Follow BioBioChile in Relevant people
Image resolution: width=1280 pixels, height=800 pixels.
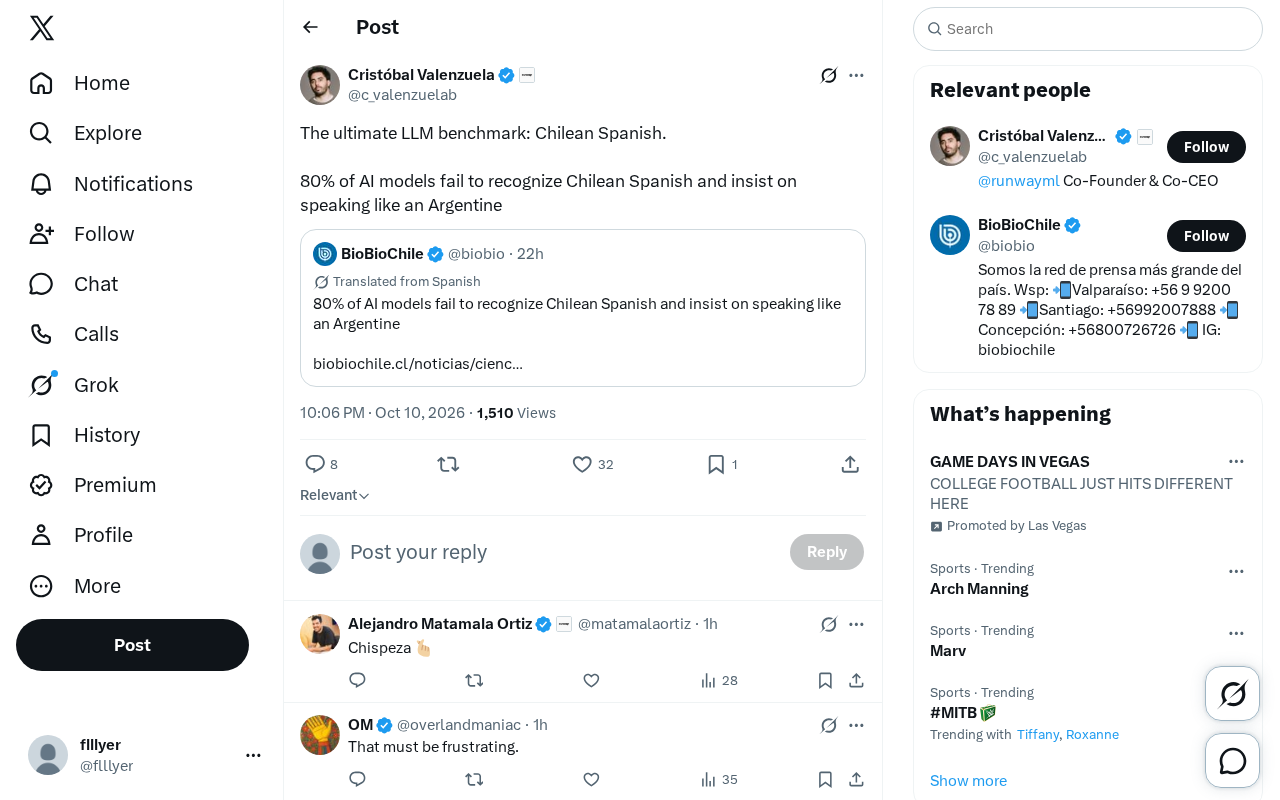click(x=1206, y=236)
